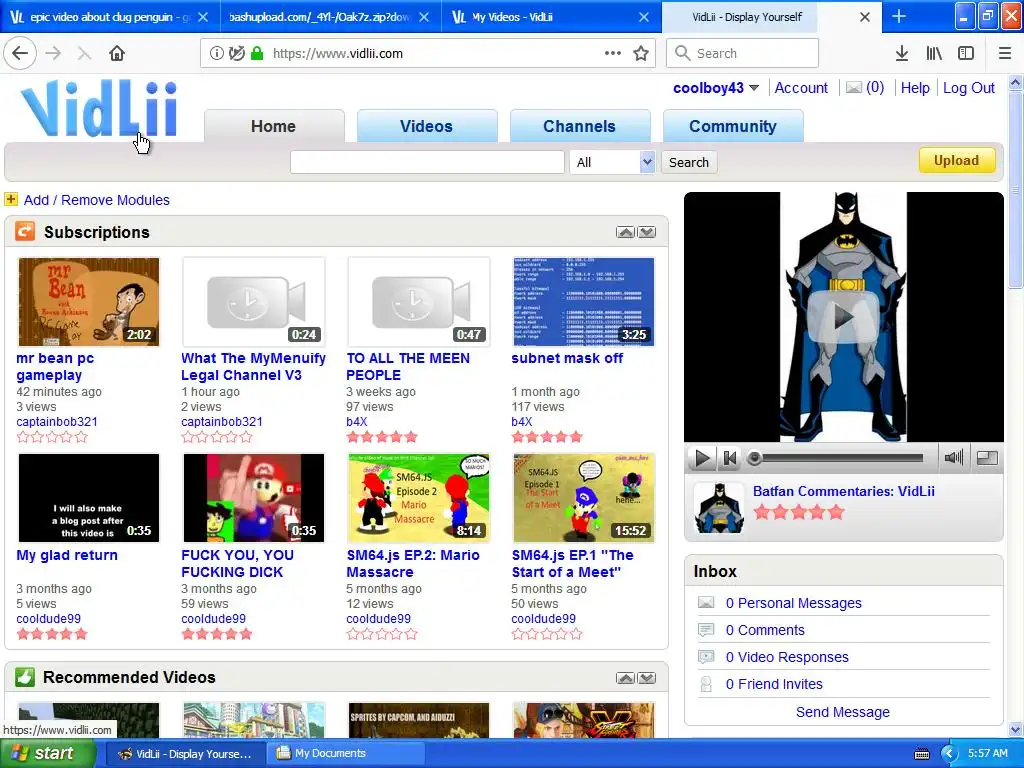Open the Help link
Image resolution: width=1024 pixels, height=768 pixels.
click(915, 88)
